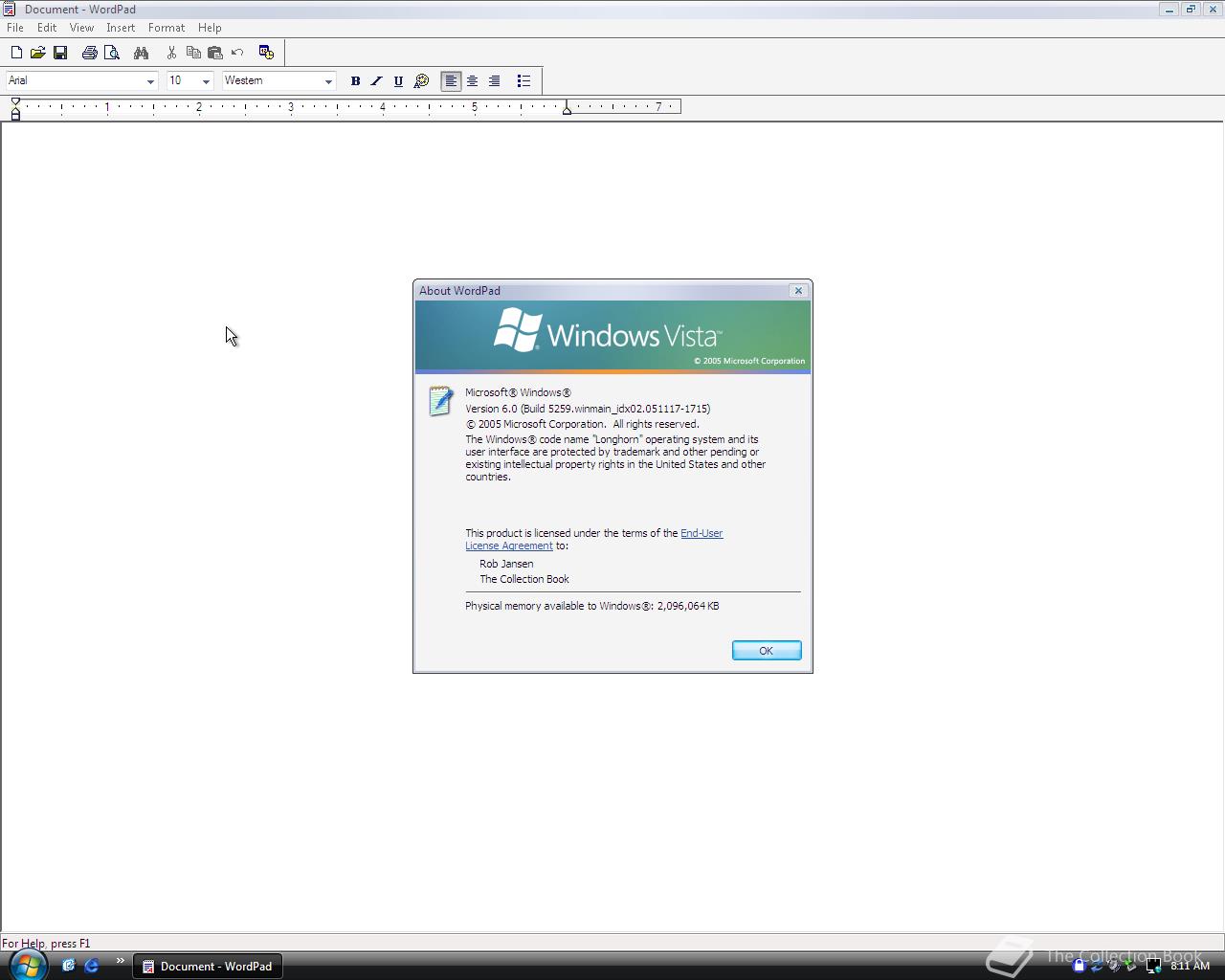
Task: Minimize the WordPad window
Action: [1169, 10]
